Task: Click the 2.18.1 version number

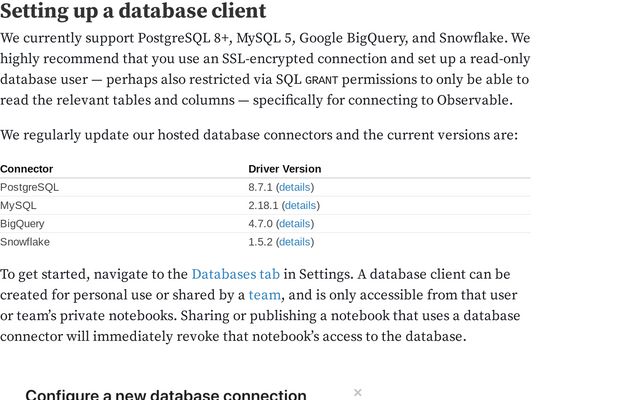Action: (263, 205)
